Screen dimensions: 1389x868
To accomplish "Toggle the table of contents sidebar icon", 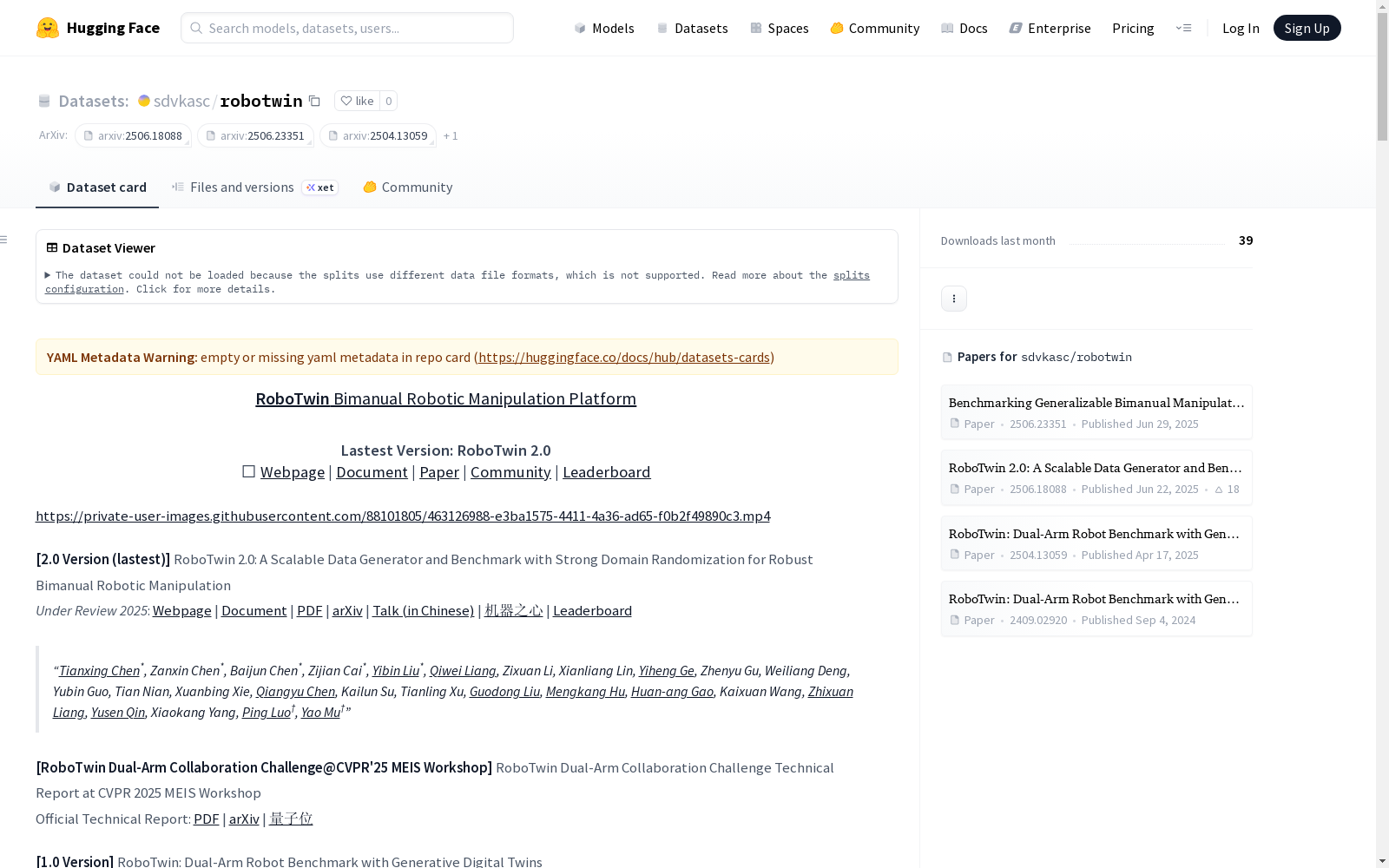I will point(4,240).
